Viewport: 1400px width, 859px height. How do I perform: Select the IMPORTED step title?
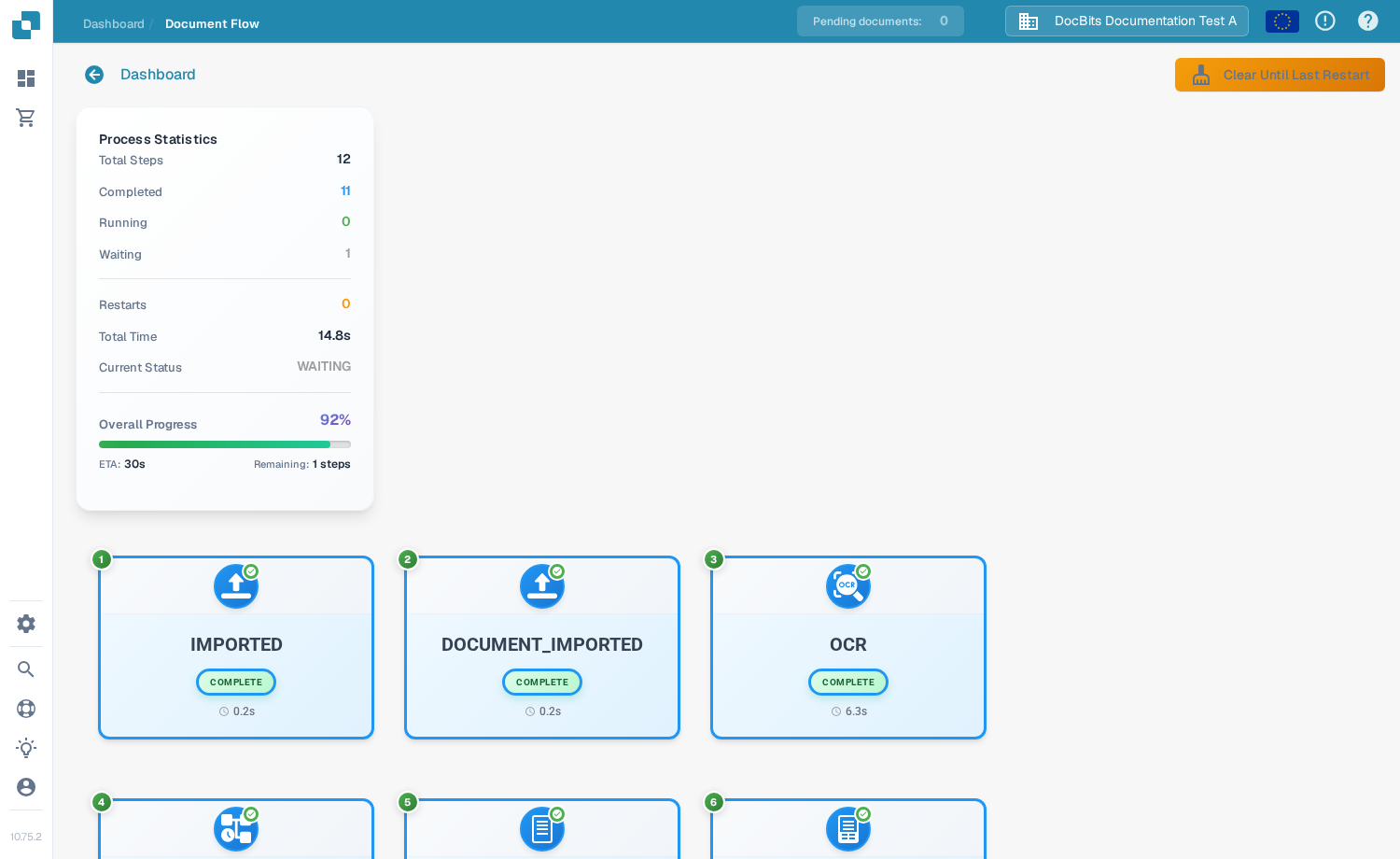click(x=236, y=644)
